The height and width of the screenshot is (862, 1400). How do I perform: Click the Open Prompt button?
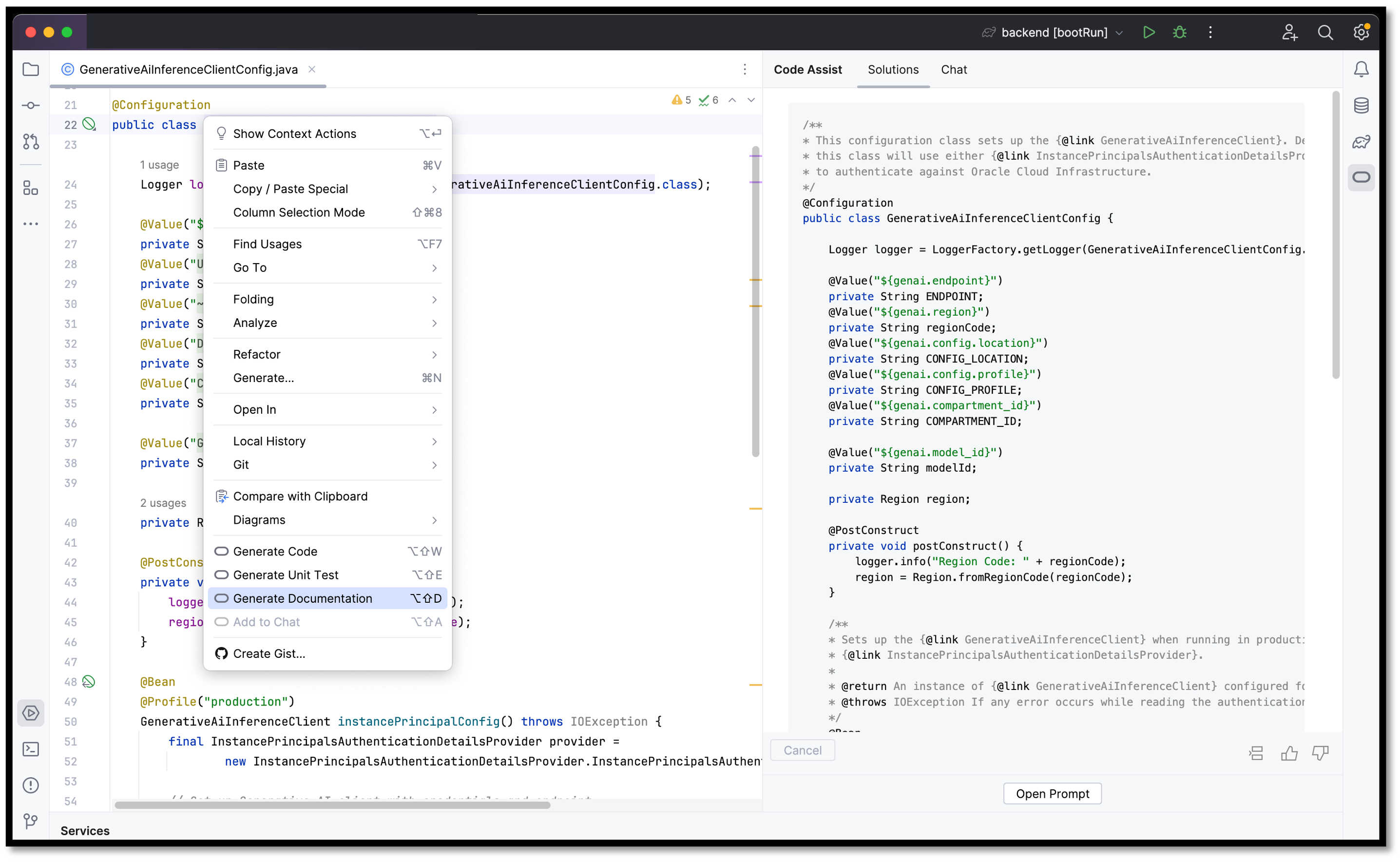coord(1052,794)
